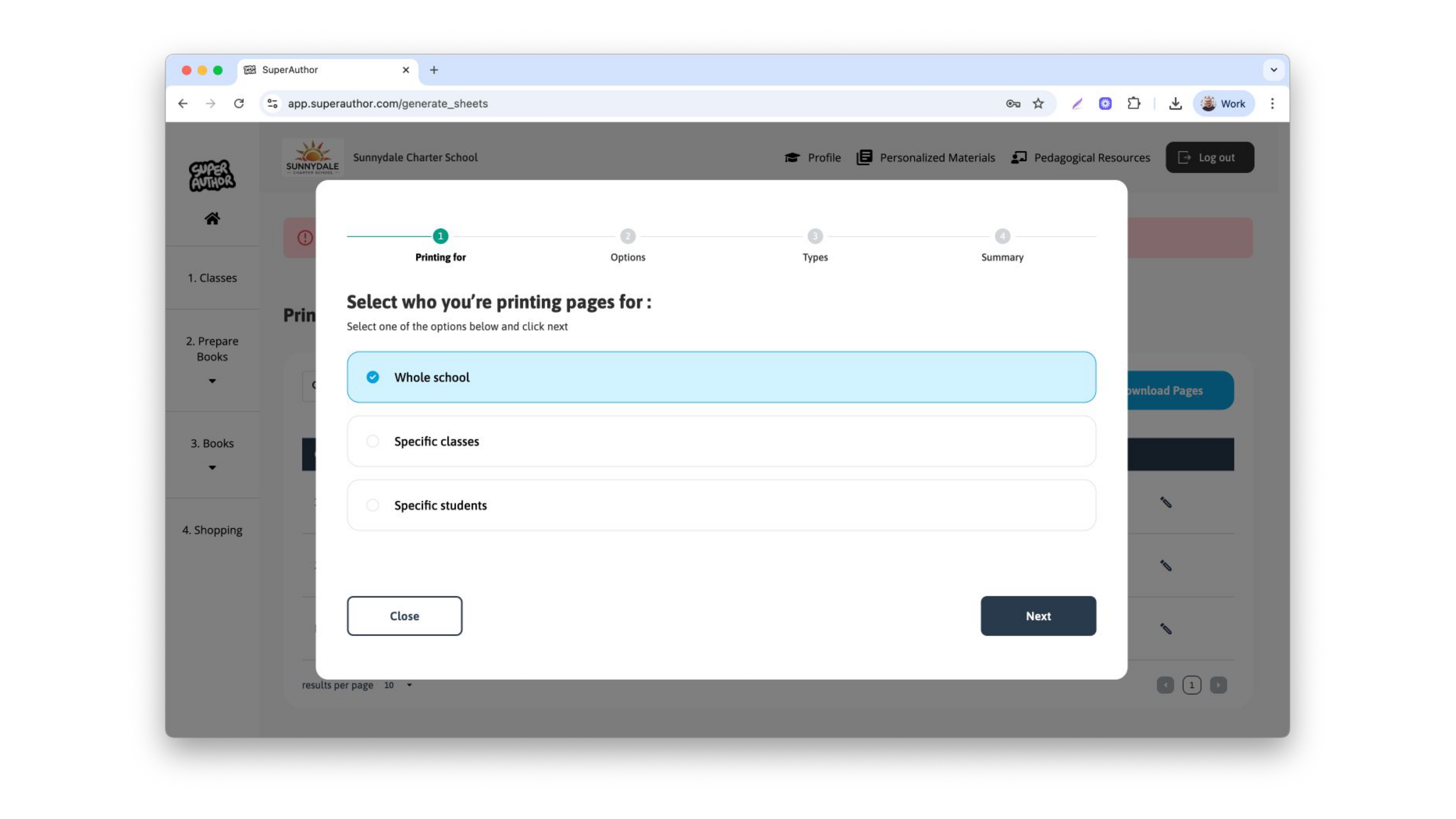
Task: Click the Profile graduation cap icon
Action: click(x=792, y=157)
